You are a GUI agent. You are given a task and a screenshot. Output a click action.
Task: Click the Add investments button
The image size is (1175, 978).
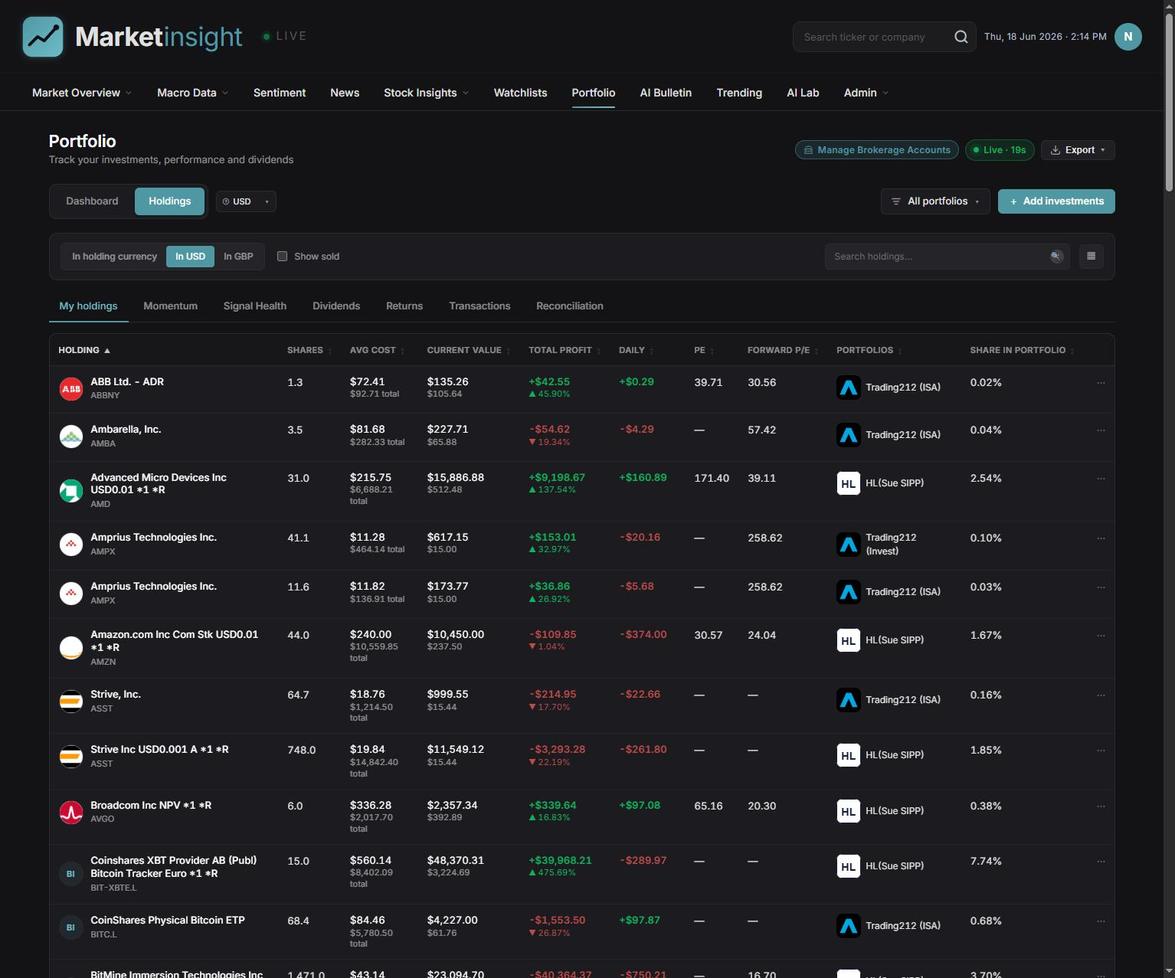pos(1056,201)
